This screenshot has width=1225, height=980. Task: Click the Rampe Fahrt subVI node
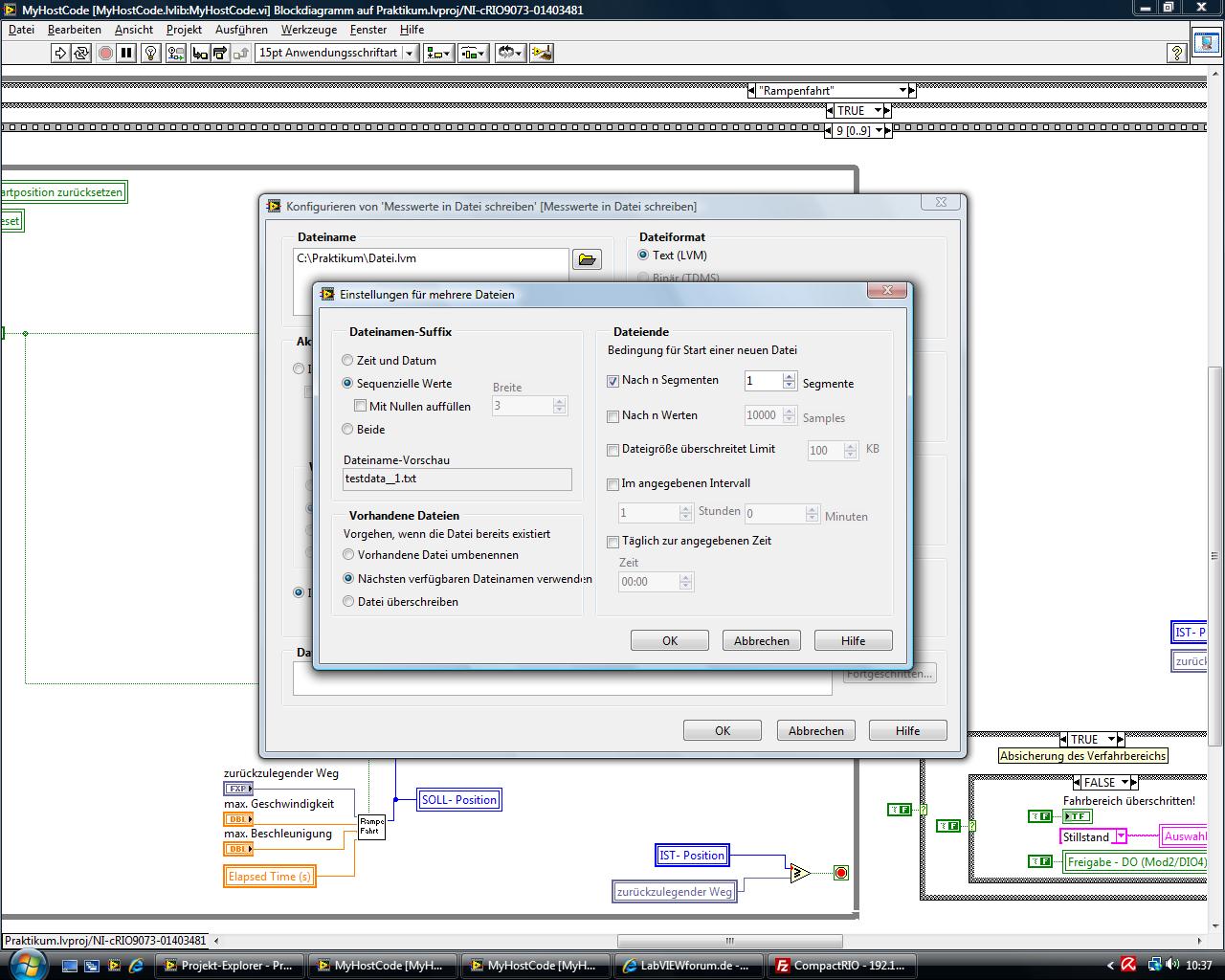click(x=371, y=827)
